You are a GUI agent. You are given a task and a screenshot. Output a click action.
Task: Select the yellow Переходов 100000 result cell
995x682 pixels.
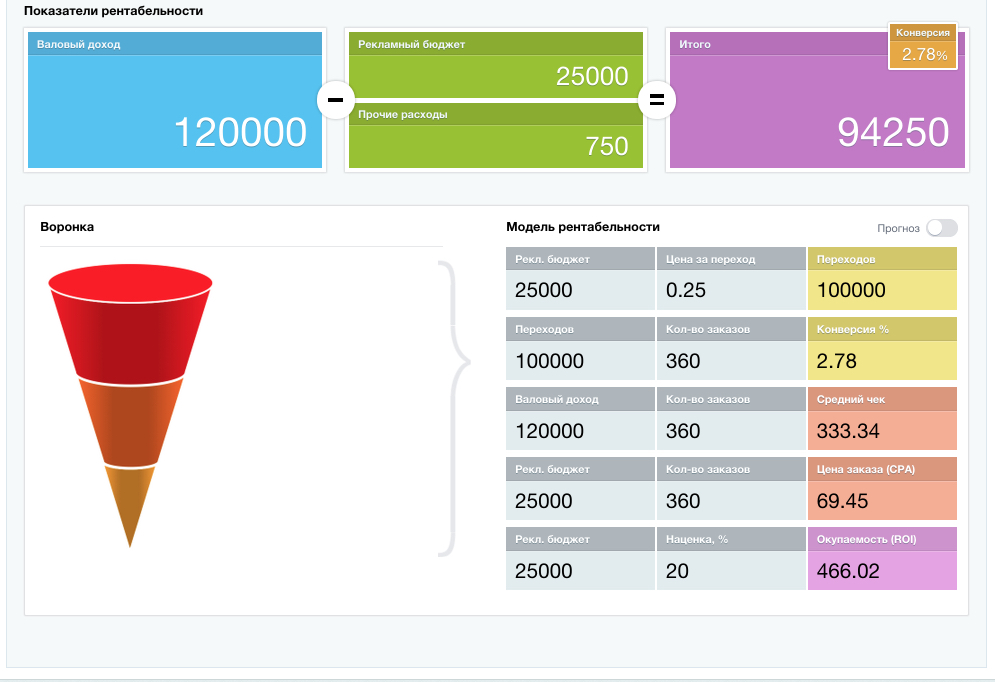click(882, 290)
